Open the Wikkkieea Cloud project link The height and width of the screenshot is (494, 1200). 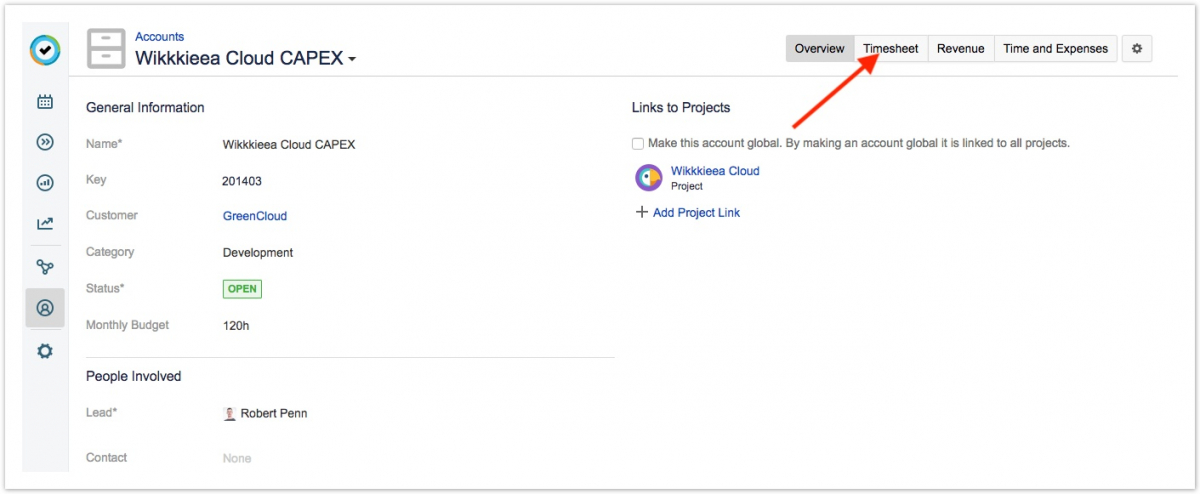(x=715, y=171)
